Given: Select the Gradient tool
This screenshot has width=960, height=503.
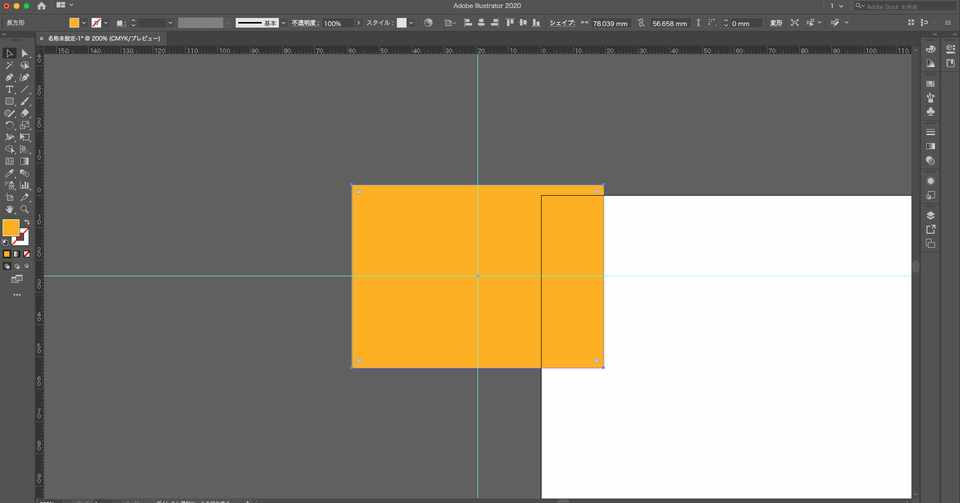Looking at the screenshot, I should [x=24, y=162].
